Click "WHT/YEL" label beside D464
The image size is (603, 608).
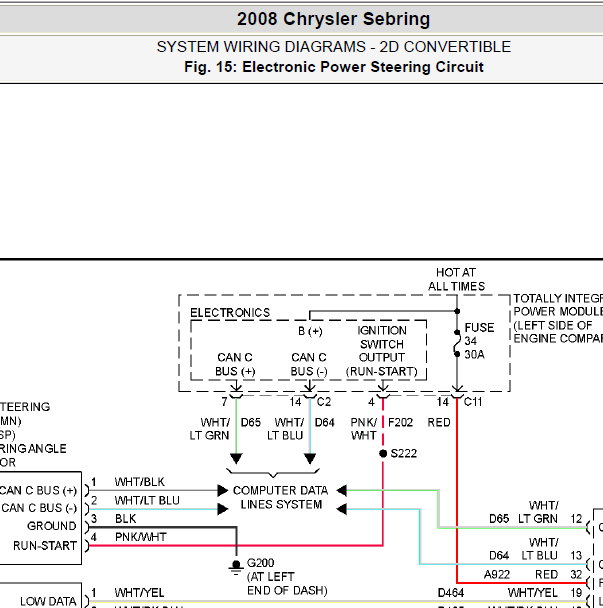533,593
